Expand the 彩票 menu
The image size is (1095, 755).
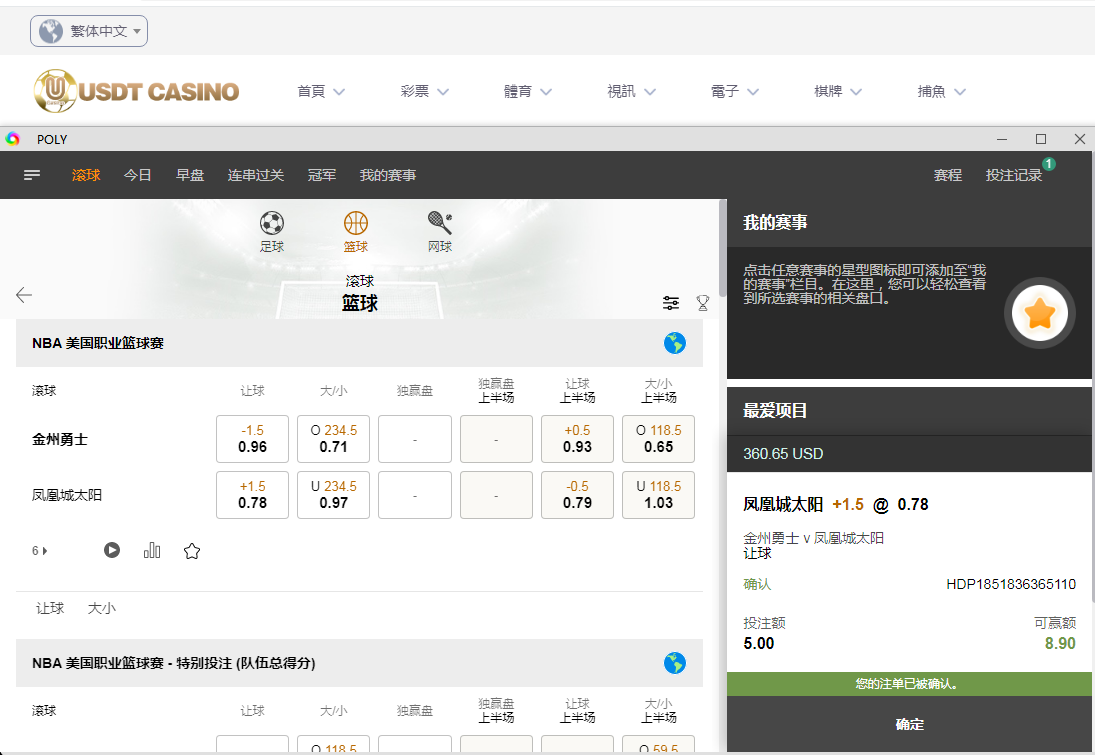click(425, 91)
